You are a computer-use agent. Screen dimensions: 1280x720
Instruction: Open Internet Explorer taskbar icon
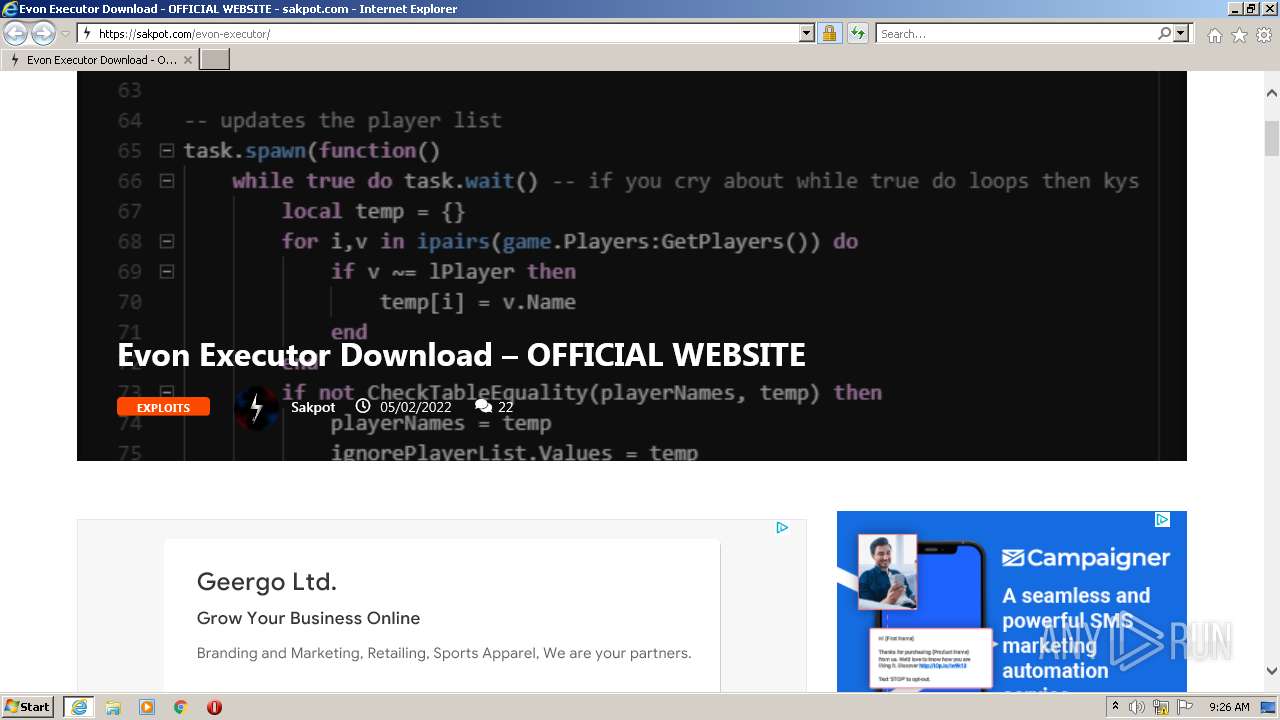(x=79, y=707)
